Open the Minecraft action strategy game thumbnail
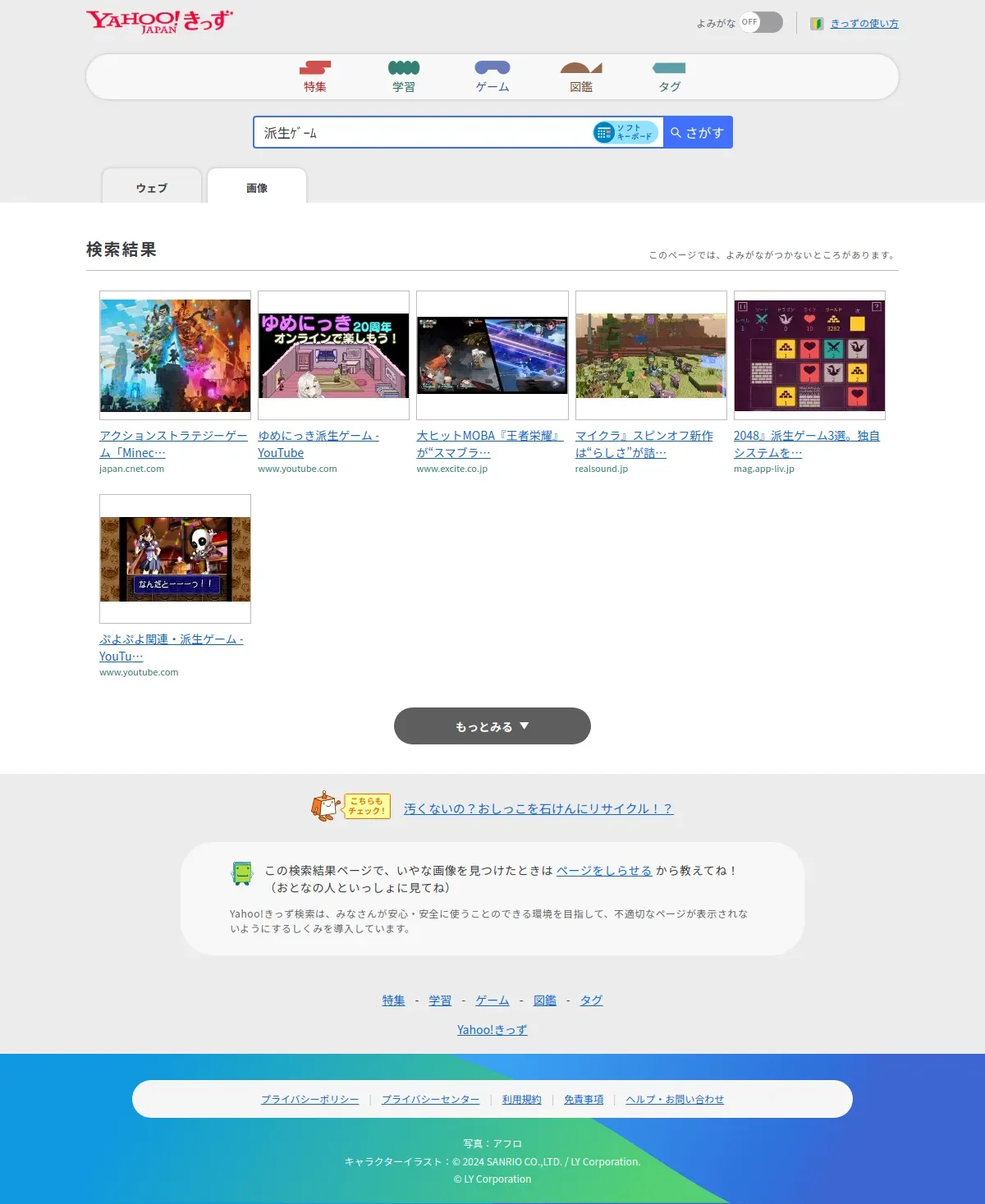 pos(175,355)
